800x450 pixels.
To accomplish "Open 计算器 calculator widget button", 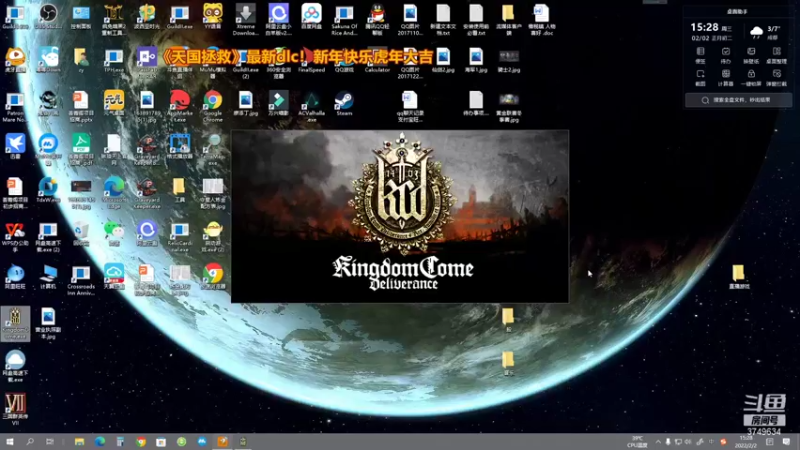I will (x=726, y=78).
